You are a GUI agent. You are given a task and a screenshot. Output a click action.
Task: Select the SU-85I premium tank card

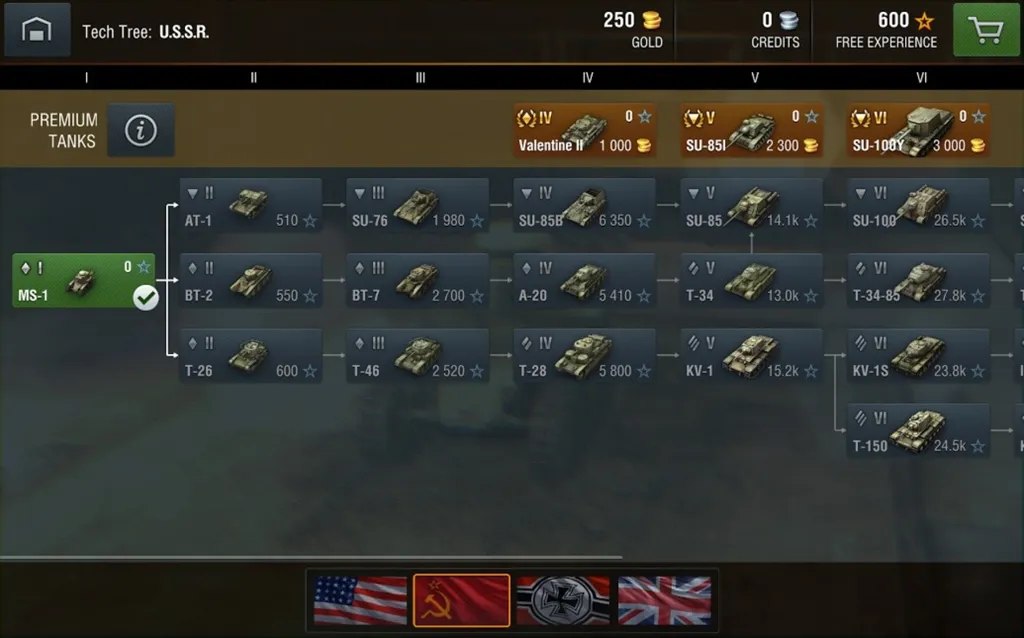pos(751,130)
